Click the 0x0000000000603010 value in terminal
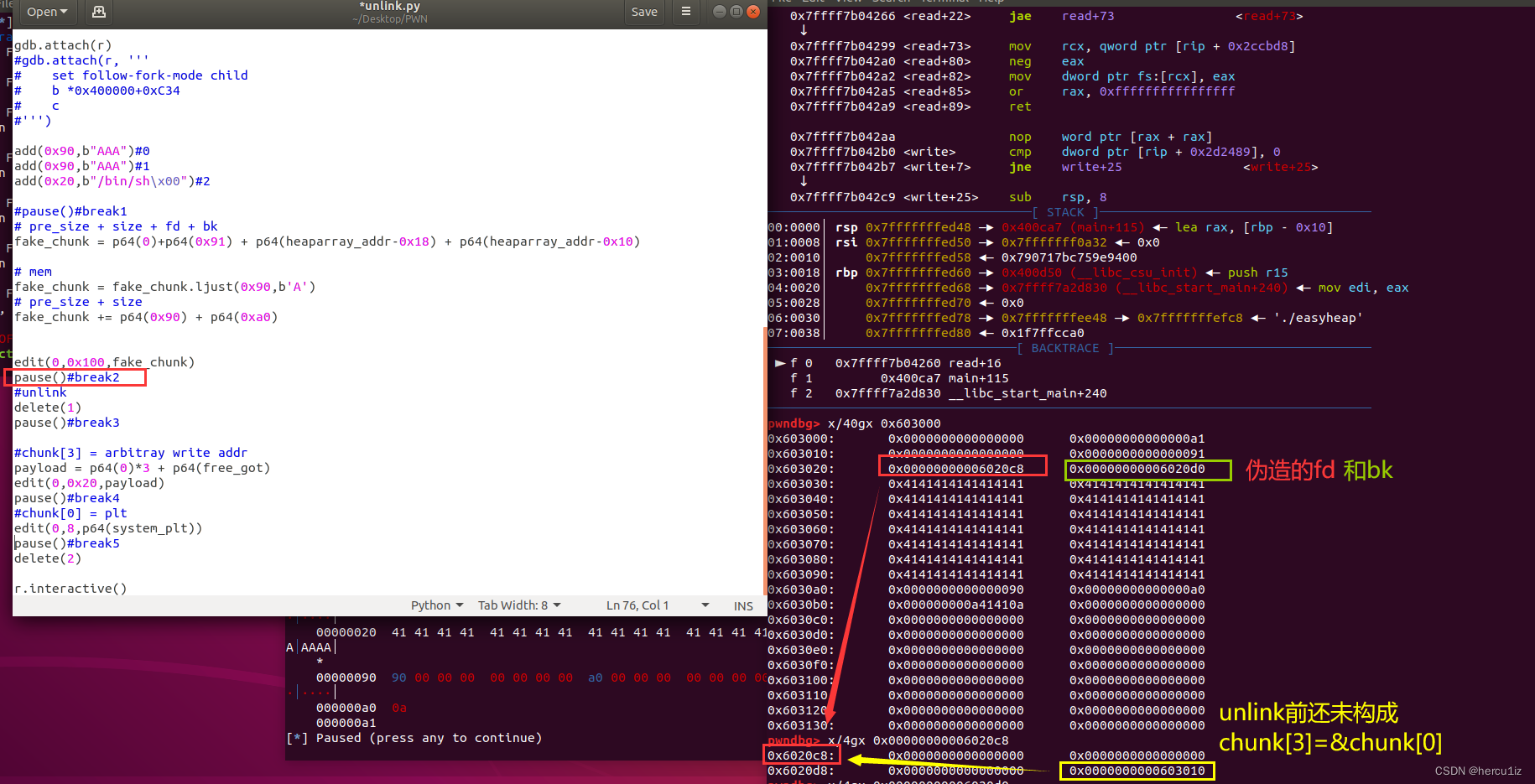 coord(1137,771)
